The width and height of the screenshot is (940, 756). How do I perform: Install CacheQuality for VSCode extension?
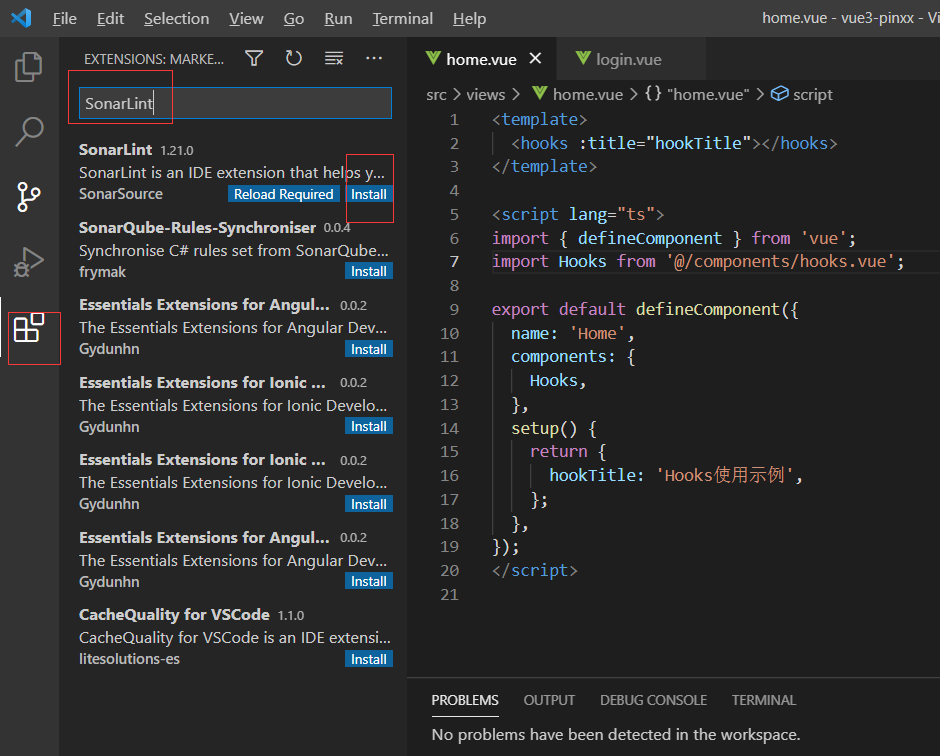point(369,659)
